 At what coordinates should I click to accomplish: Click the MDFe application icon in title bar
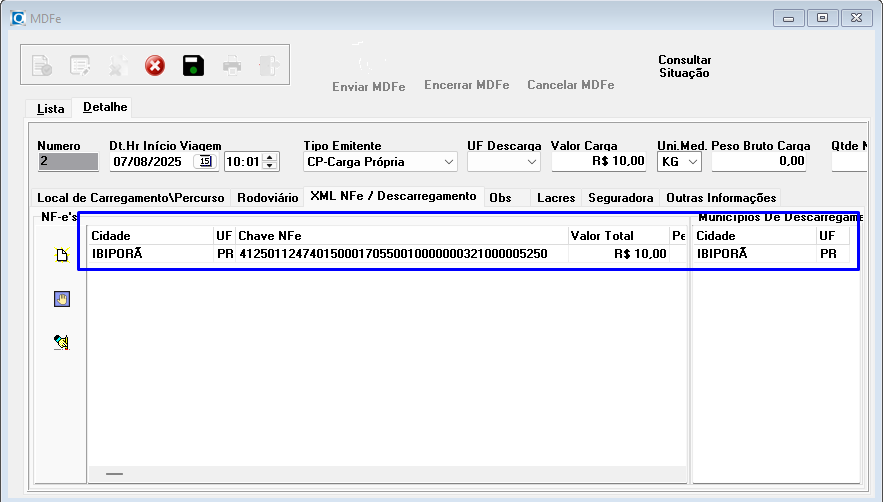pos(17,17)
